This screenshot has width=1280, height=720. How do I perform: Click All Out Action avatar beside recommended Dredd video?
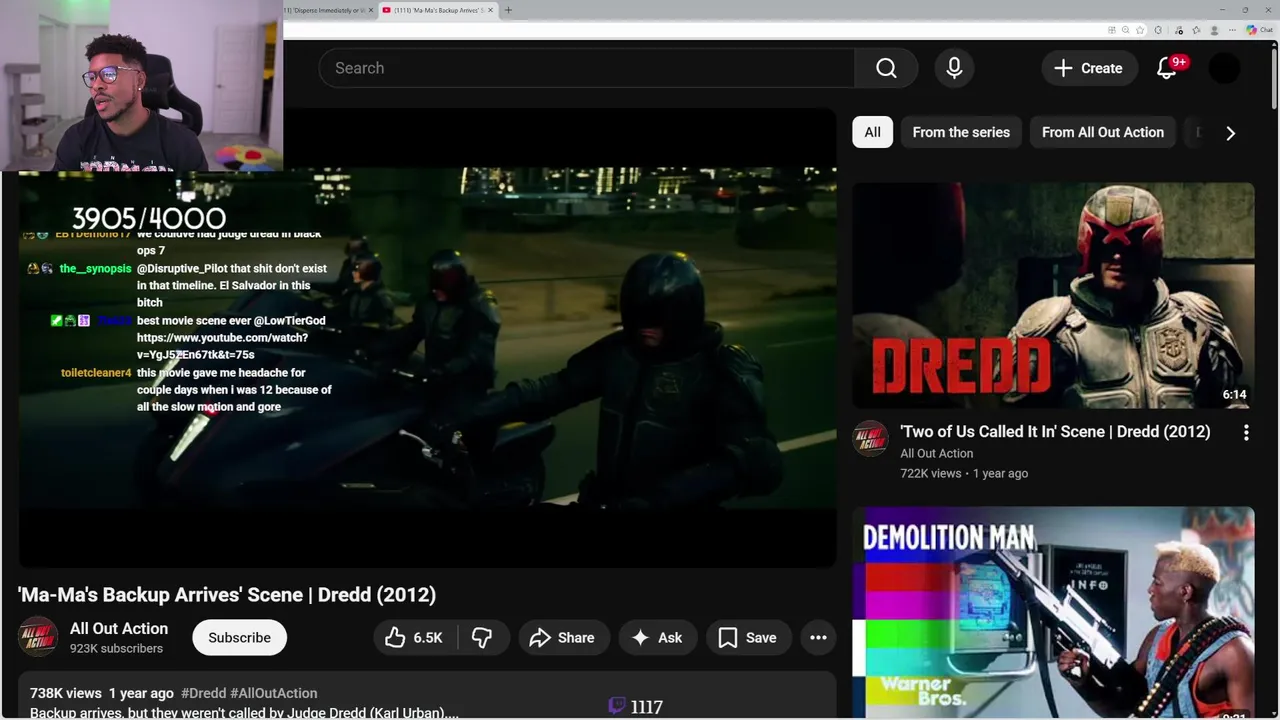pyautogui.click(x=870, y=439)
